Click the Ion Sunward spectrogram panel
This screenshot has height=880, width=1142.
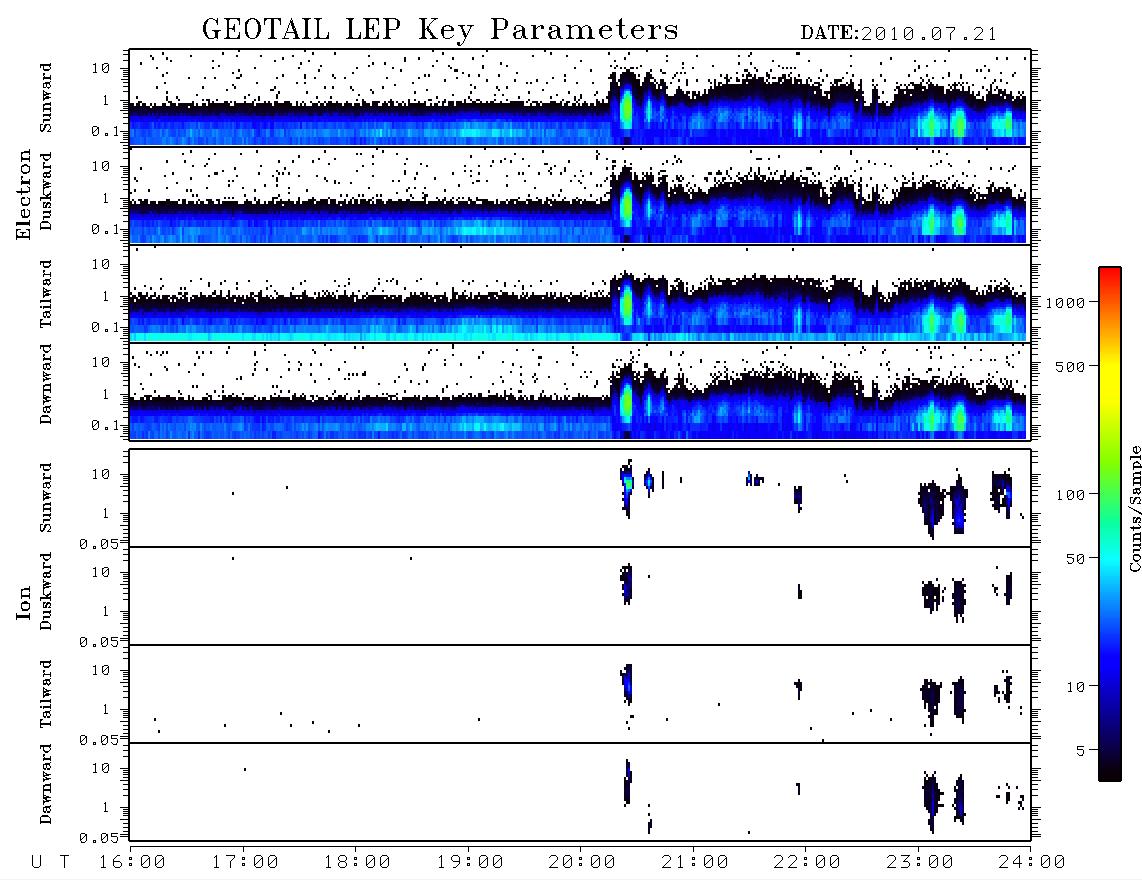click(580, 498)
